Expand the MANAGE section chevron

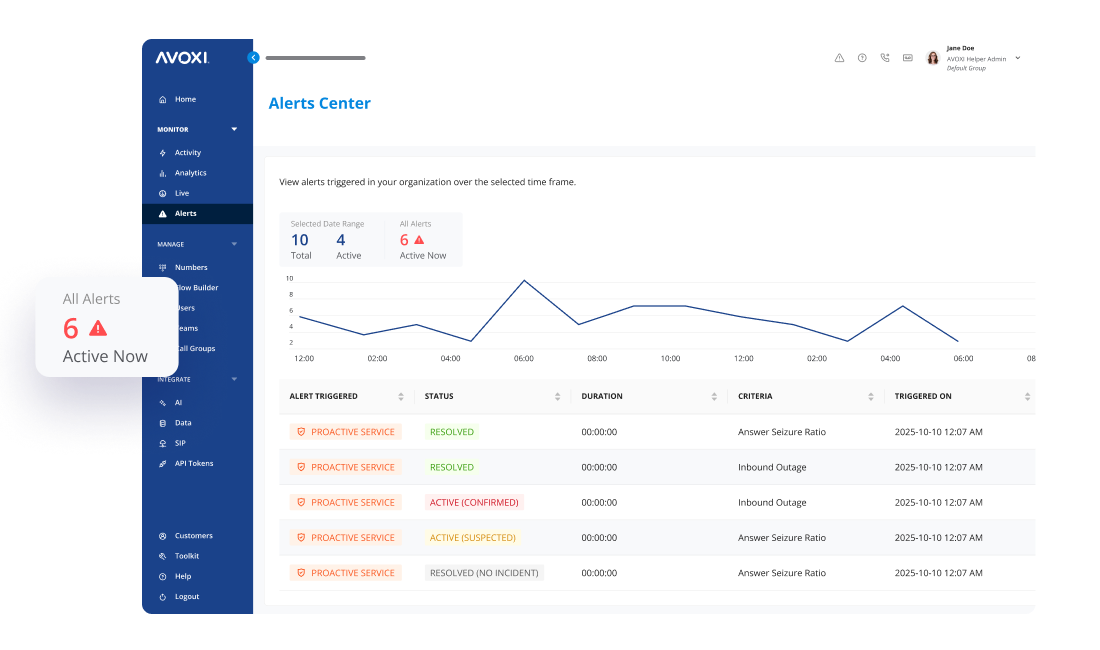tap(233, 243)
